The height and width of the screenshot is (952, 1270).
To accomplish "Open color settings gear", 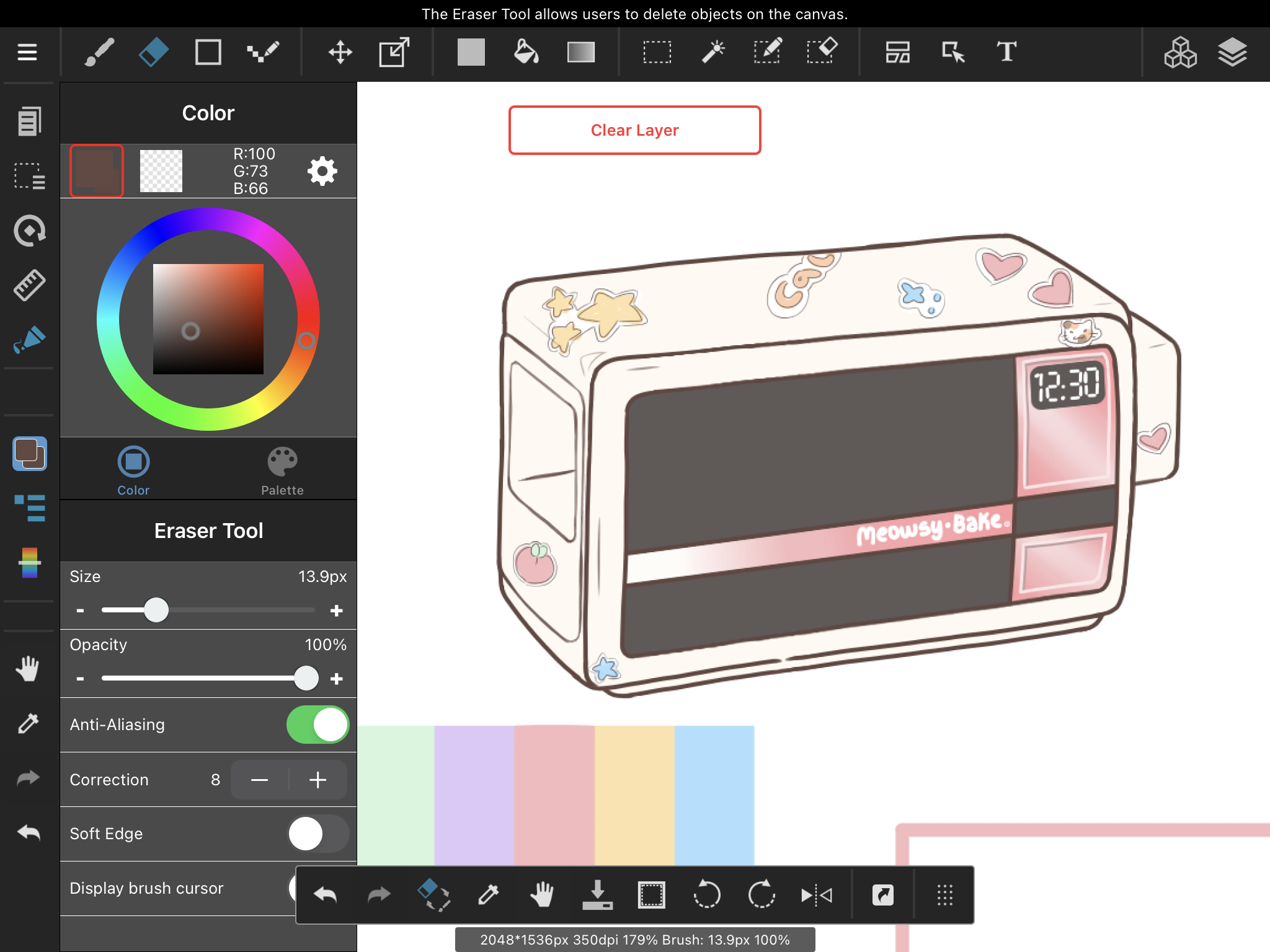I will pos(322,171).
